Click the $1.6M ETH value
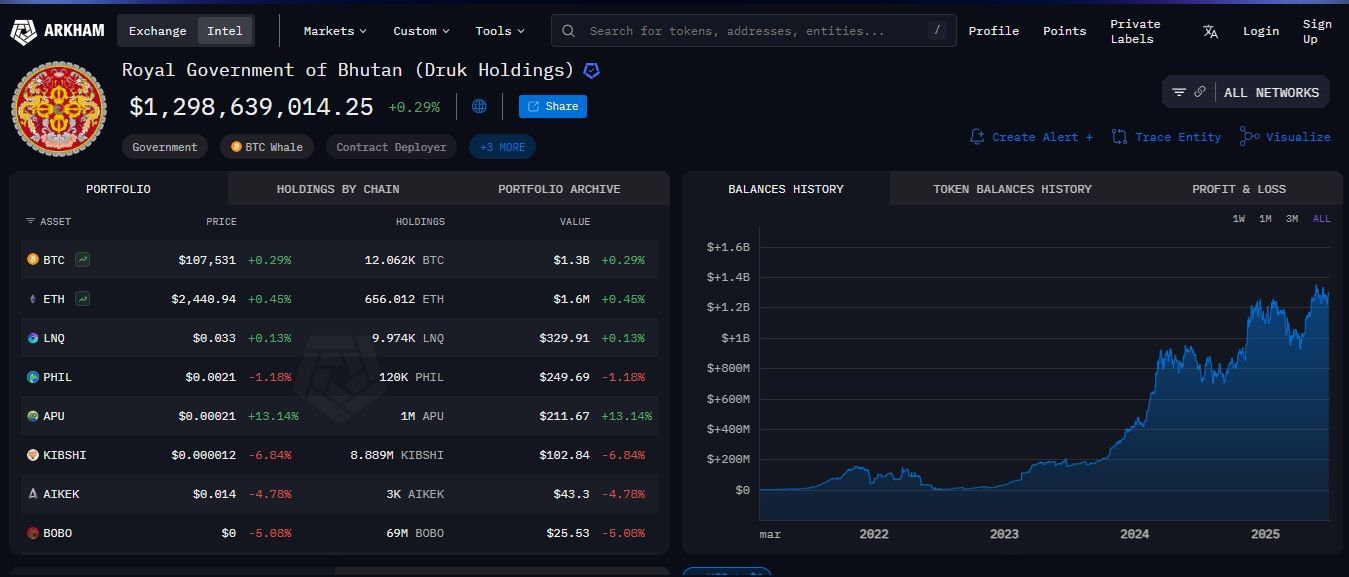This screenshot has height=577, width=1349. click(571, 299)
